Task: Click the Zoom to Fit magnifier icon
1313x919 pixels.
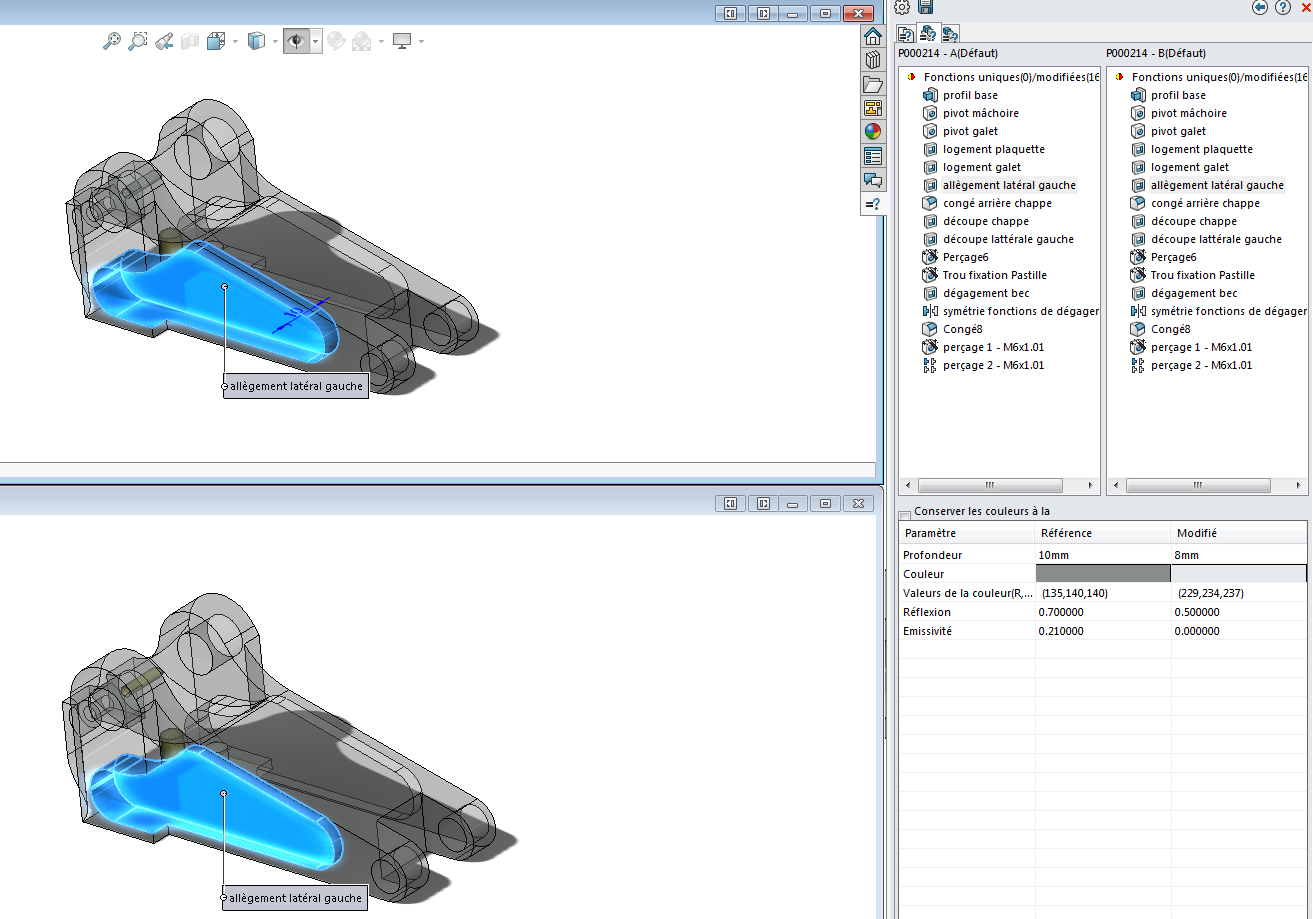Action: 112,41
